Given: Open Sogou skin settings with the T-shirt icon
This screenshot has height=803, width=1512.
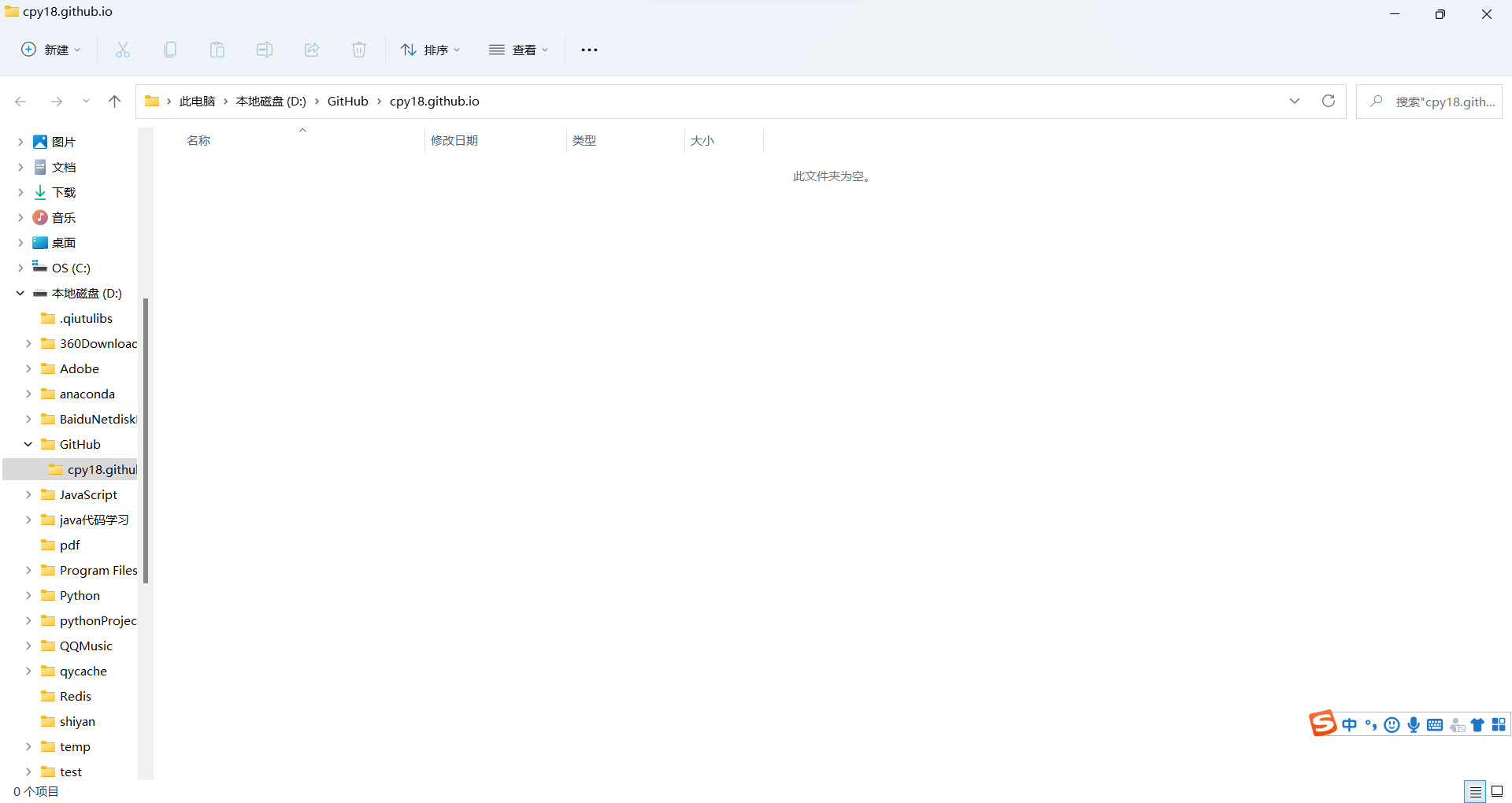Looking at the screenshot, I should (x=1477, y=724).
